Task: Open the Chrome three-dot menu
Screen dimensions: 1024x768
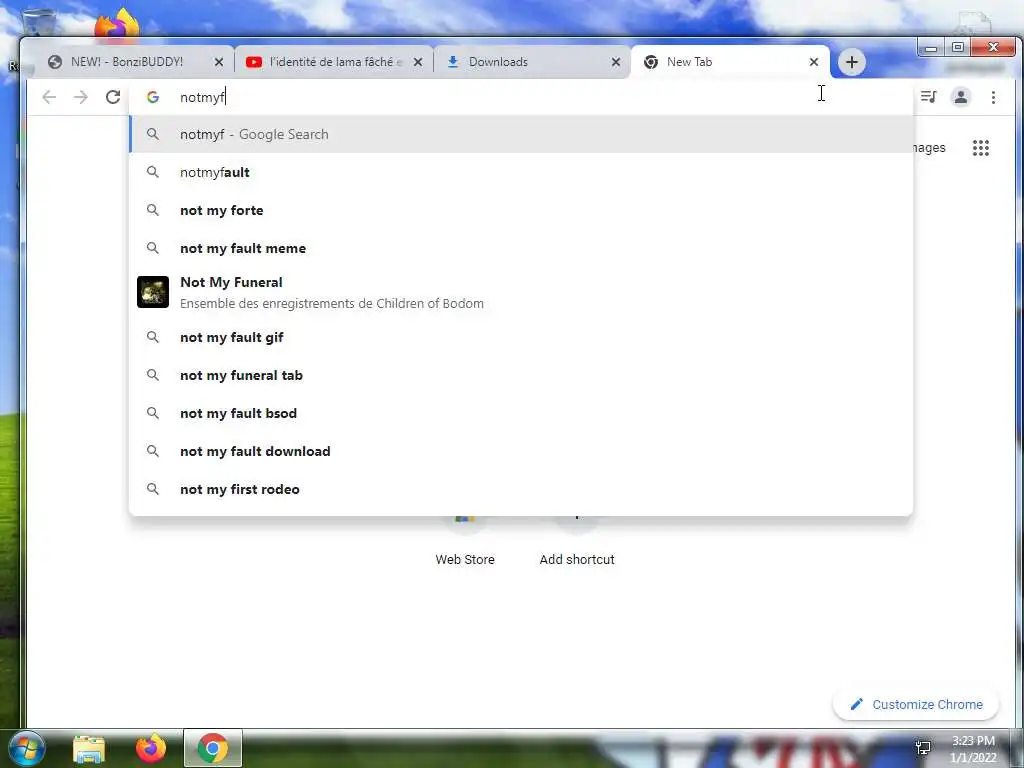Action: point(993,97)
